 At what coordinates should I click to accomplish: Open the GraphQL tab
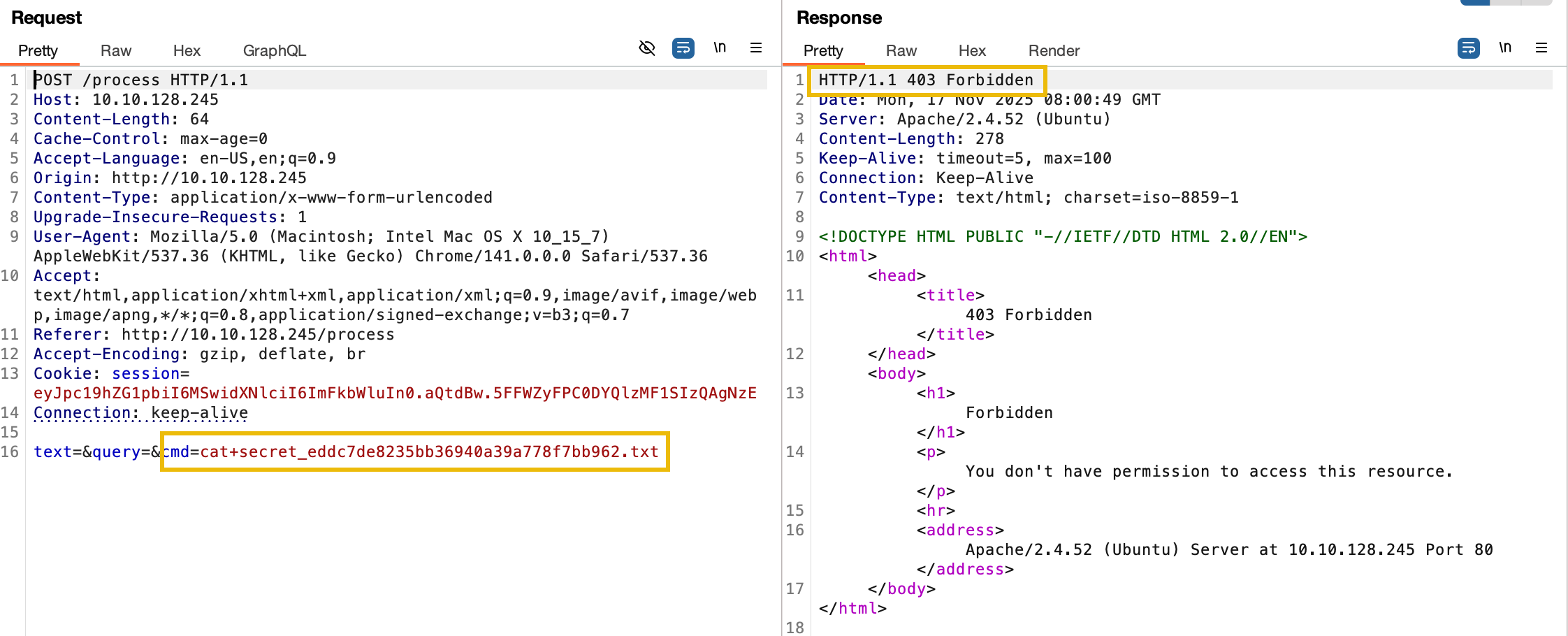point(275,50)
